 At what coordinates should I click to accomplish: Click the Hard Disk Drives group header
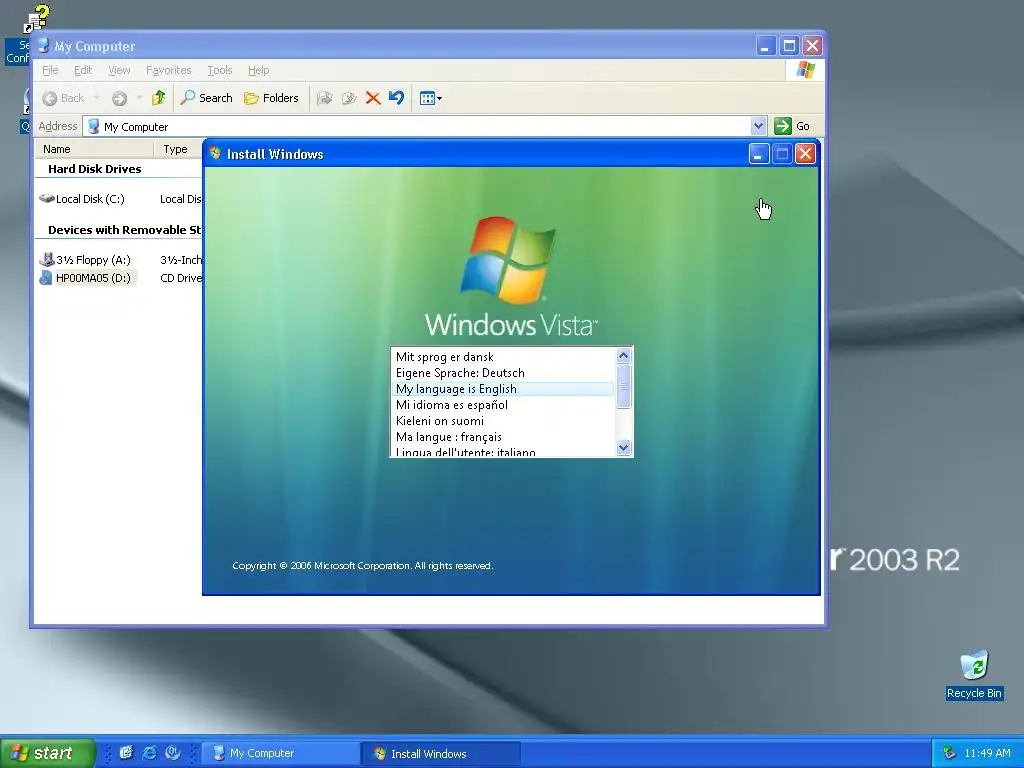point(95,168)
